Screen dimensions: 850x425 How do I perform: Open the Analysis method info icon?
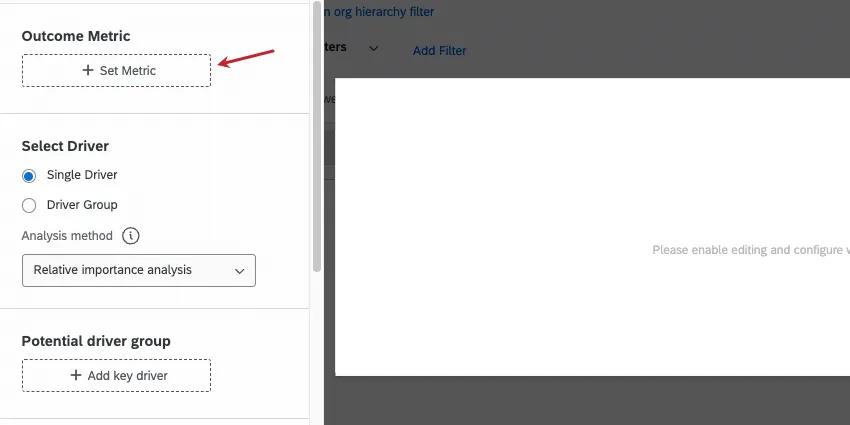(130, 236)
